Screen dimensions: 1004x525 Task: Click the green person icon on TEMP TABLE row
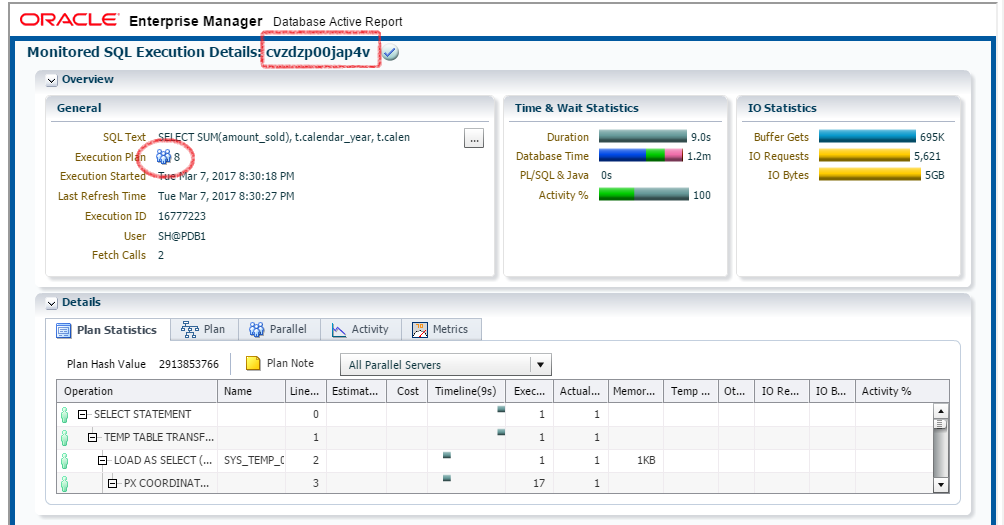coord(65,437)
